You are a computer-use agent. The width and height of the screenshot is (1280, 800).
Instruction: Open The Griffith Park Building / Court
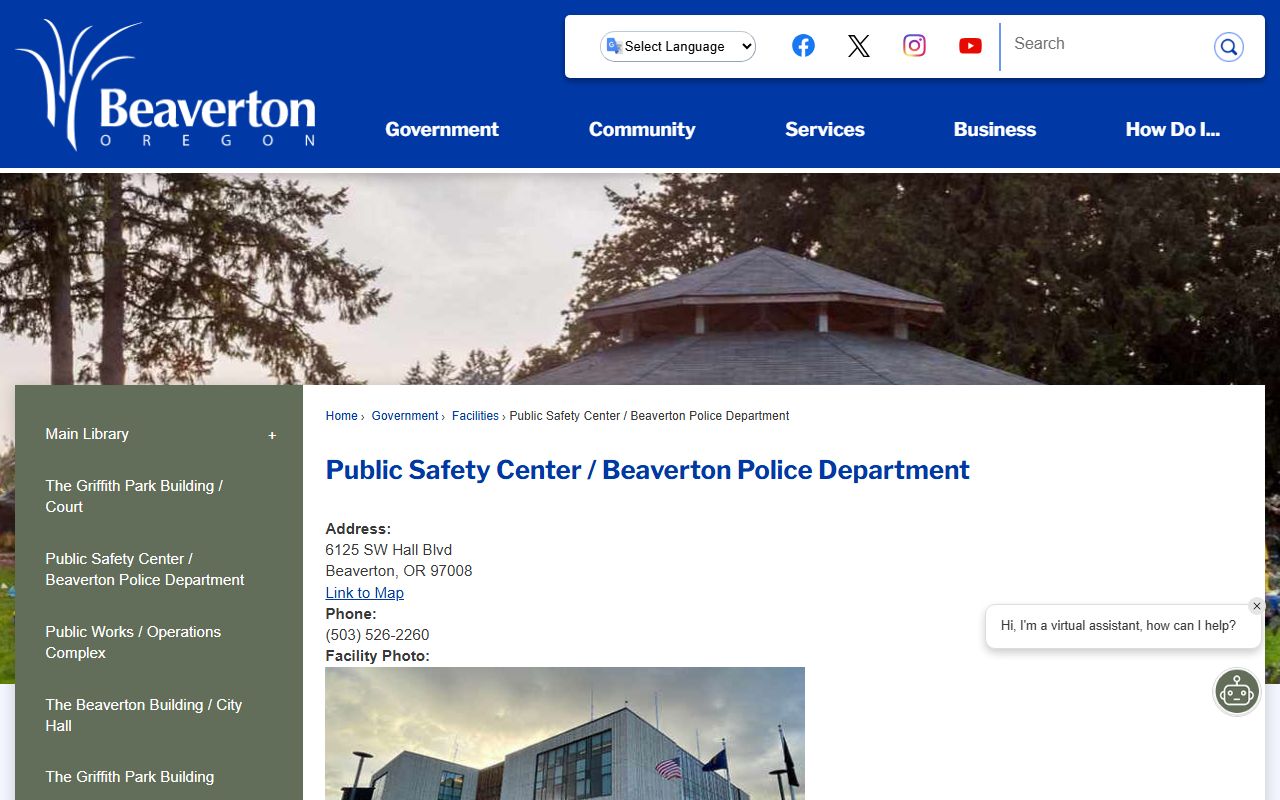tap(134, 496)
